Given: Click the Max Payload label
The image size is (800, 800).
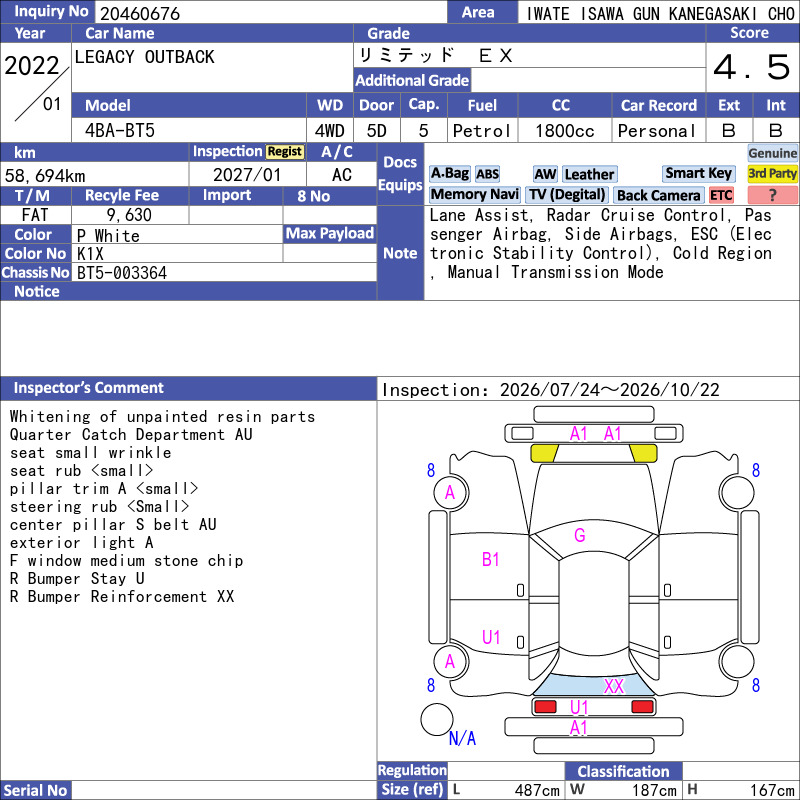Looking at the screenshot, I should [x=330, y=233].
